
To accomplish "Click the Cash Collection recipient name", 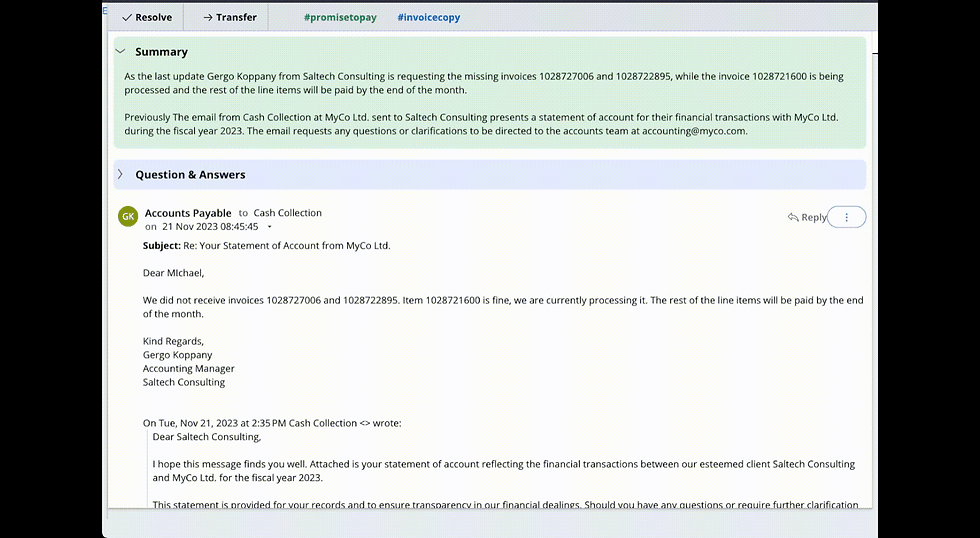I will (x=287, y=213).
